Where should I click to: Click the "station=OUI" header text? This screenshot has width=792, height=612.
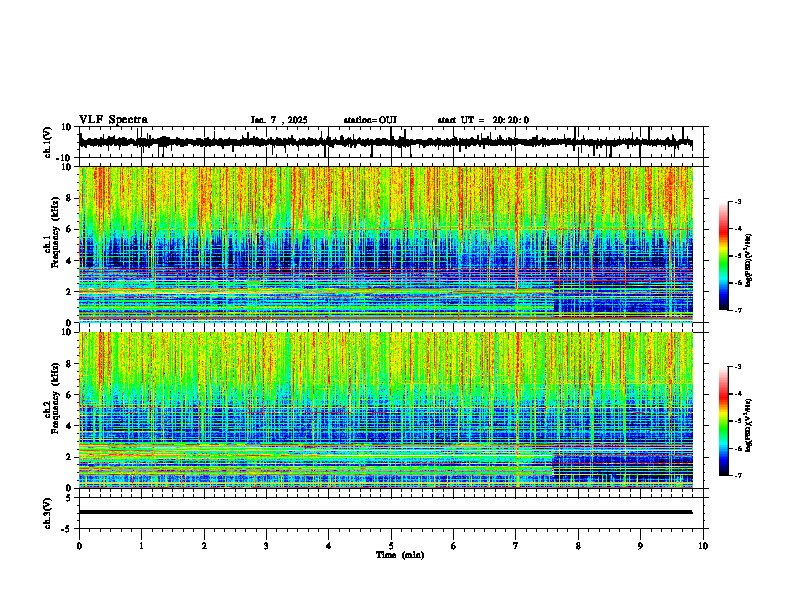point(370,120)
